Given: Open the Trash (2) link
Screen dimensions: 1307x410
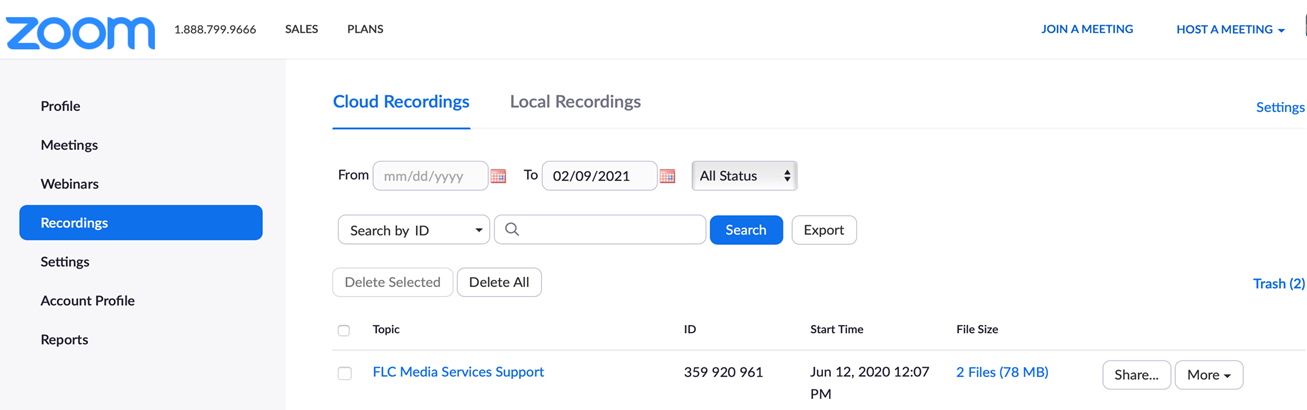Looking at the screenshot, I should click(1279, 284).
